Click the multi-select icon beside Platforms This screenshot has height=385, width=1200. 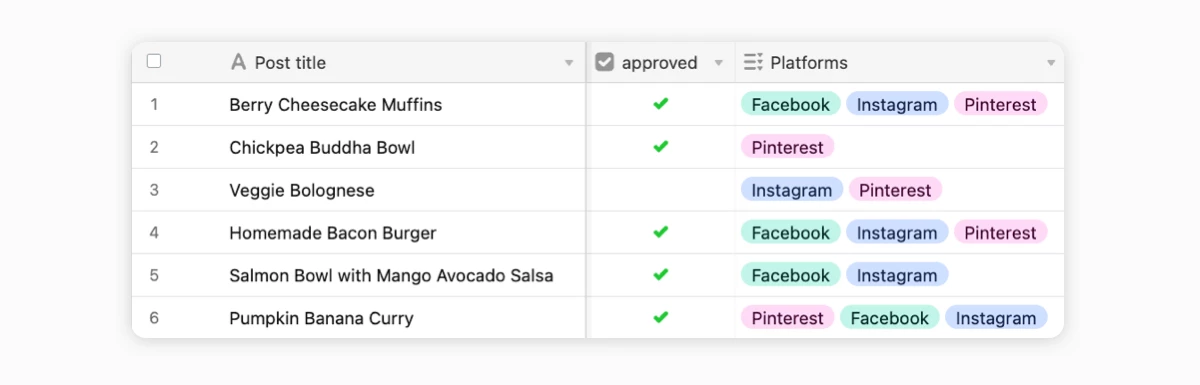coord(753,62)
